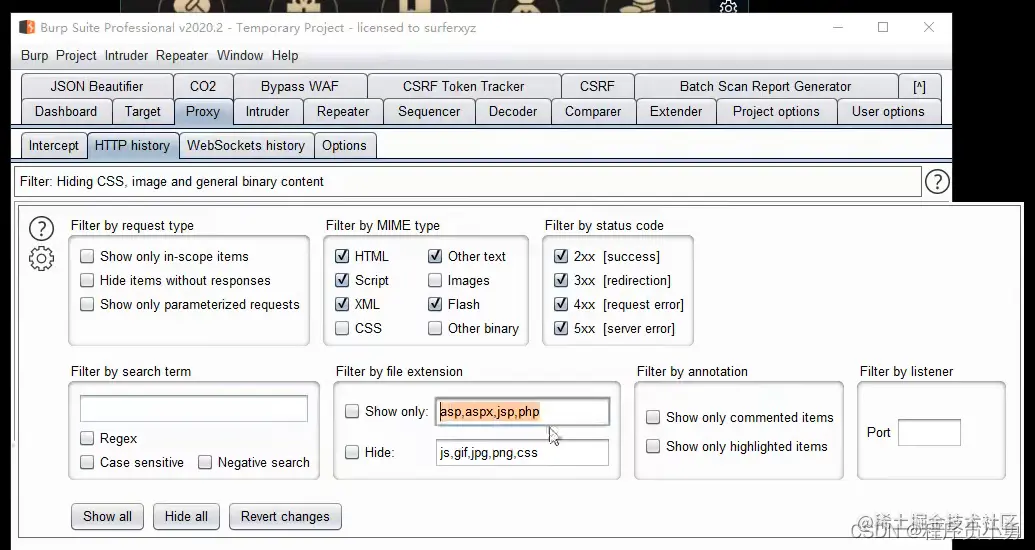Enable Other binary MIME type

tap(435, 328)
